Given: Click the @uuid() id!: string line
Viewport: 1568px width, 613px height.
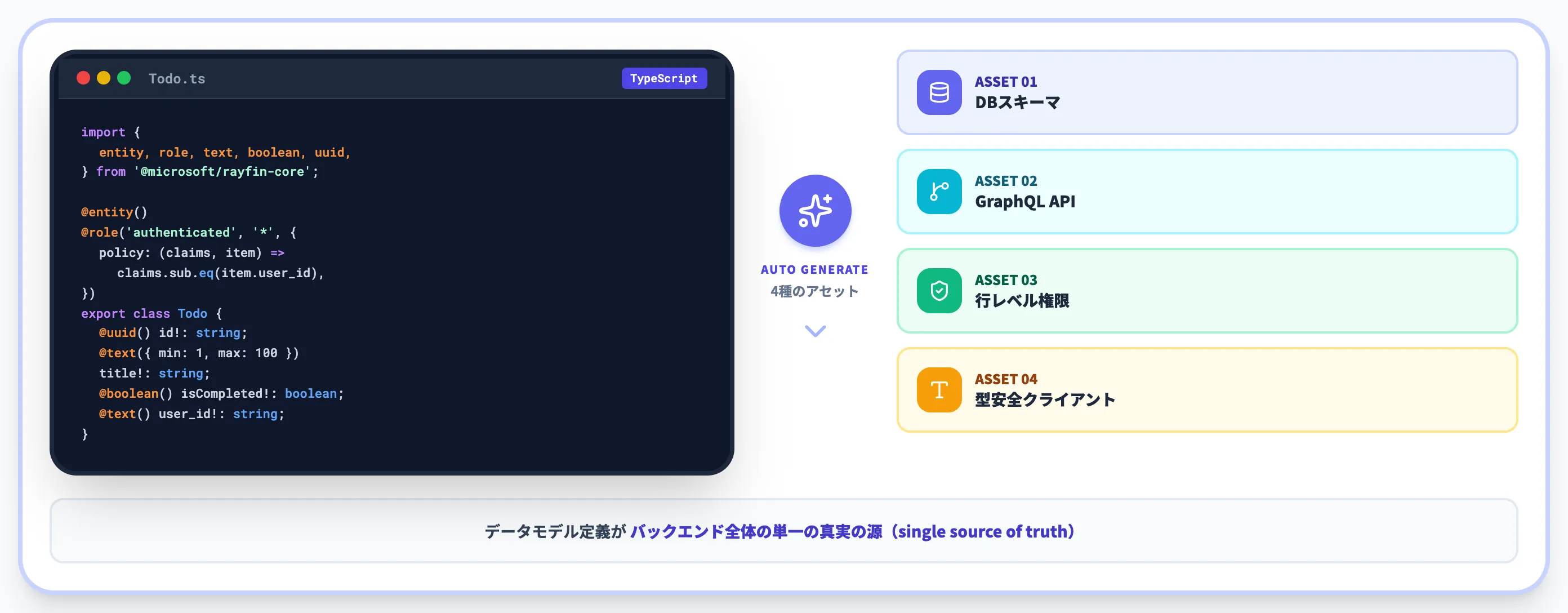Looking at the screenshot, I should coord(173,333).
